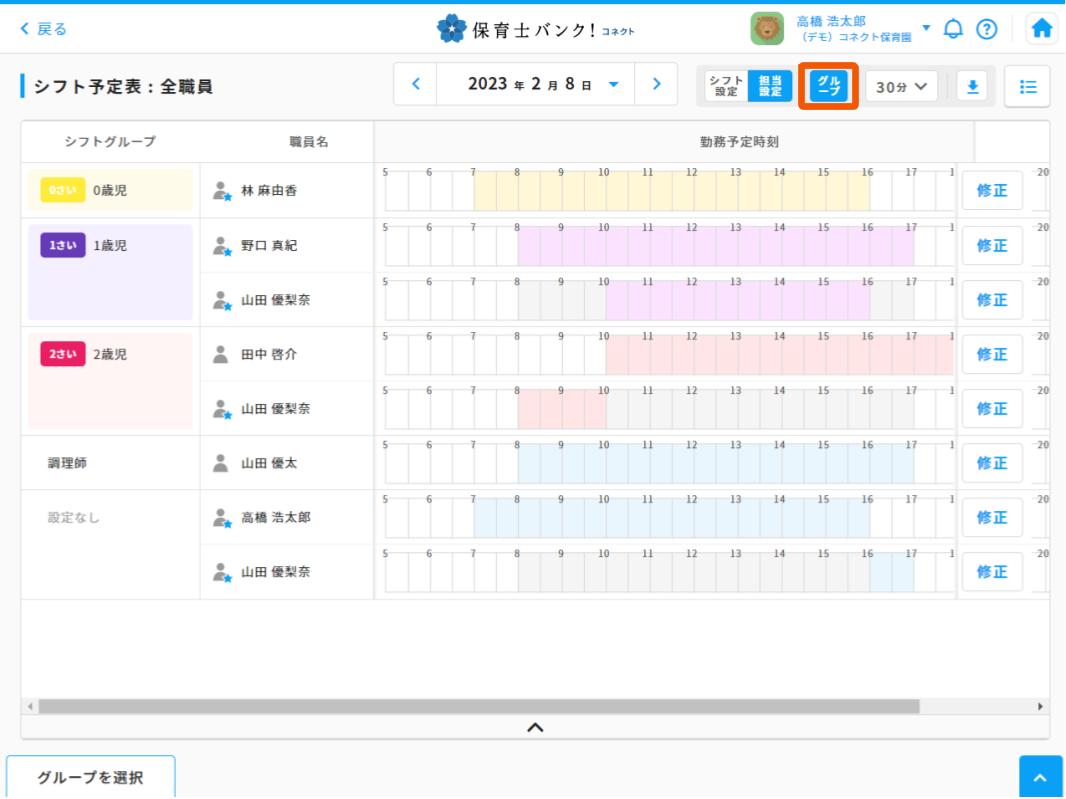
Task: Open the notifications bell
Action: [x=953, y=29]
